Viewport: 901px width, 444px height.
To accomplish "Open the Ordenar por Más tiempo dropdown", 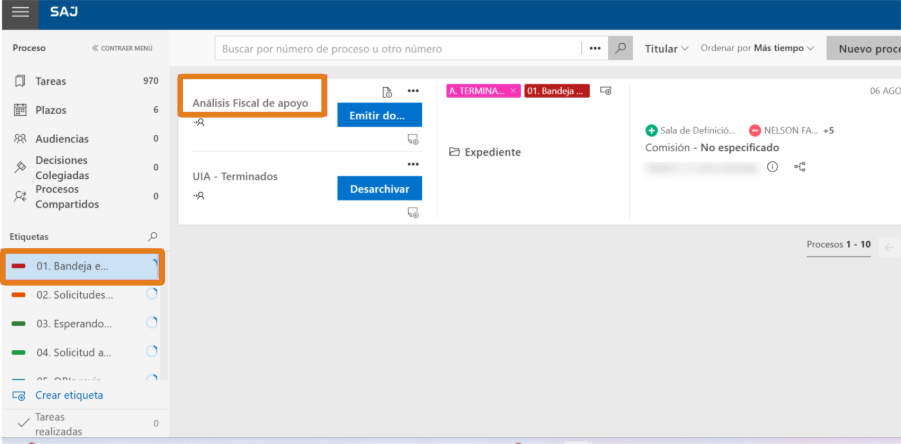I will [x=757, y=48].
